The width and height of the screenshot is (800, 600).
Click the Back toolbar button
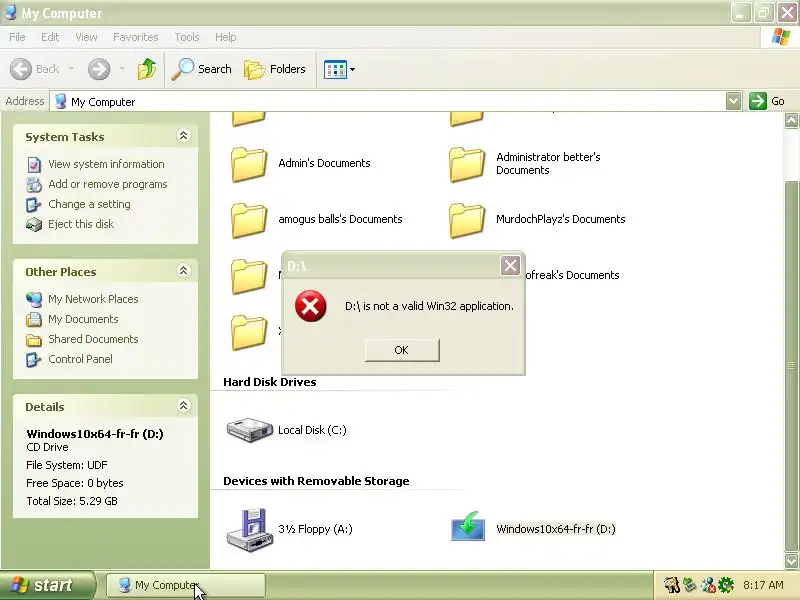(x=35, y=69)
